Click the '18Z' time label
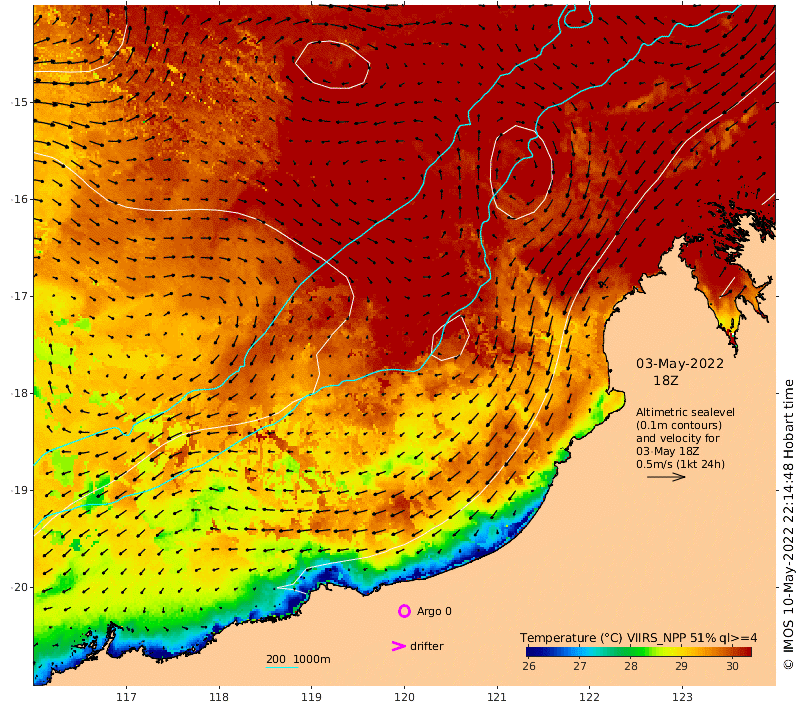This screenshot has height=710, width=800. click(x=666, y=381)
